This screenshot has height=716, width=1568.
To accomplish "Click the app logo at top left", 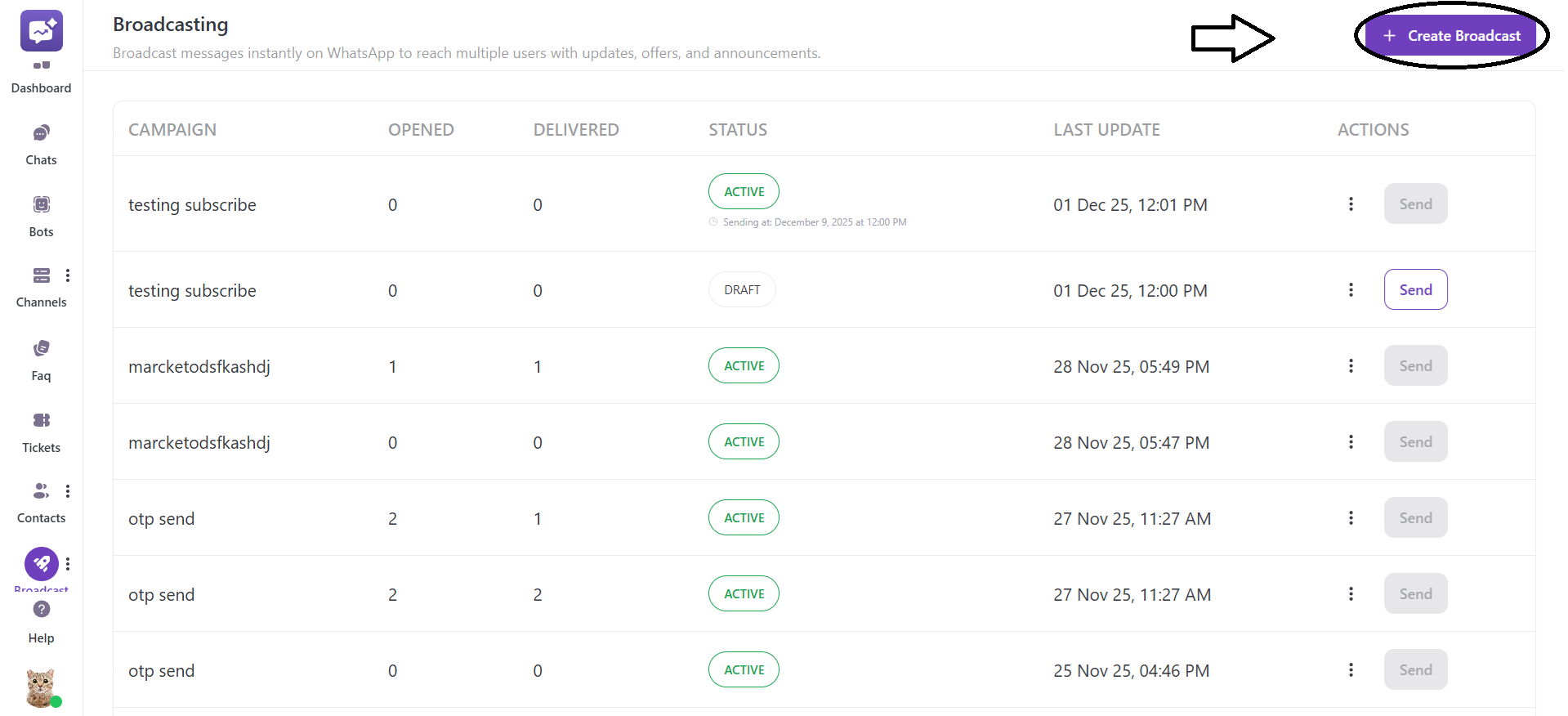I will pos(41,31).
